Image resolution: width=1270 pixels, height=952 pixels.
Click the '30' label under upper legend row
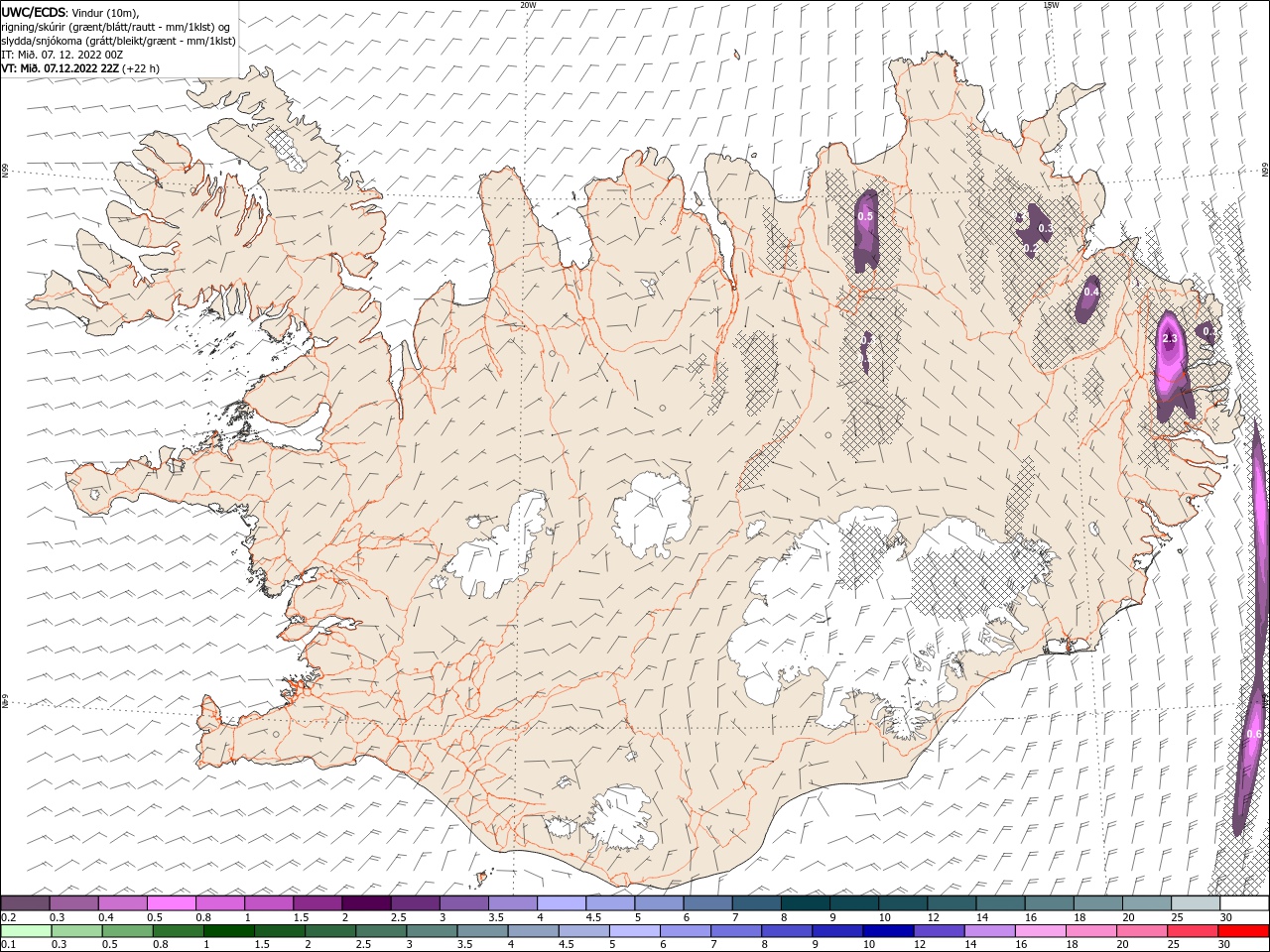click(x=1226, y=917)
